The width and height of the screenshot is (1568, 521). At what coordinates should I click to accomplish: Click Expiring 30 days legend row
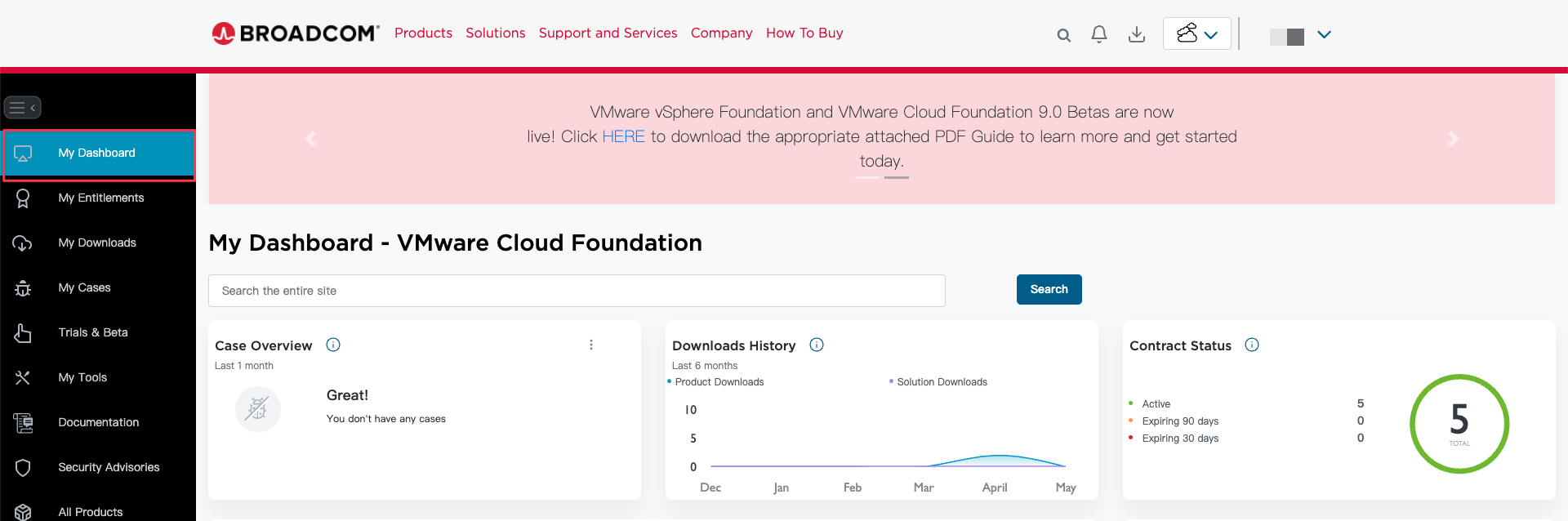(x=1246, y=438)
